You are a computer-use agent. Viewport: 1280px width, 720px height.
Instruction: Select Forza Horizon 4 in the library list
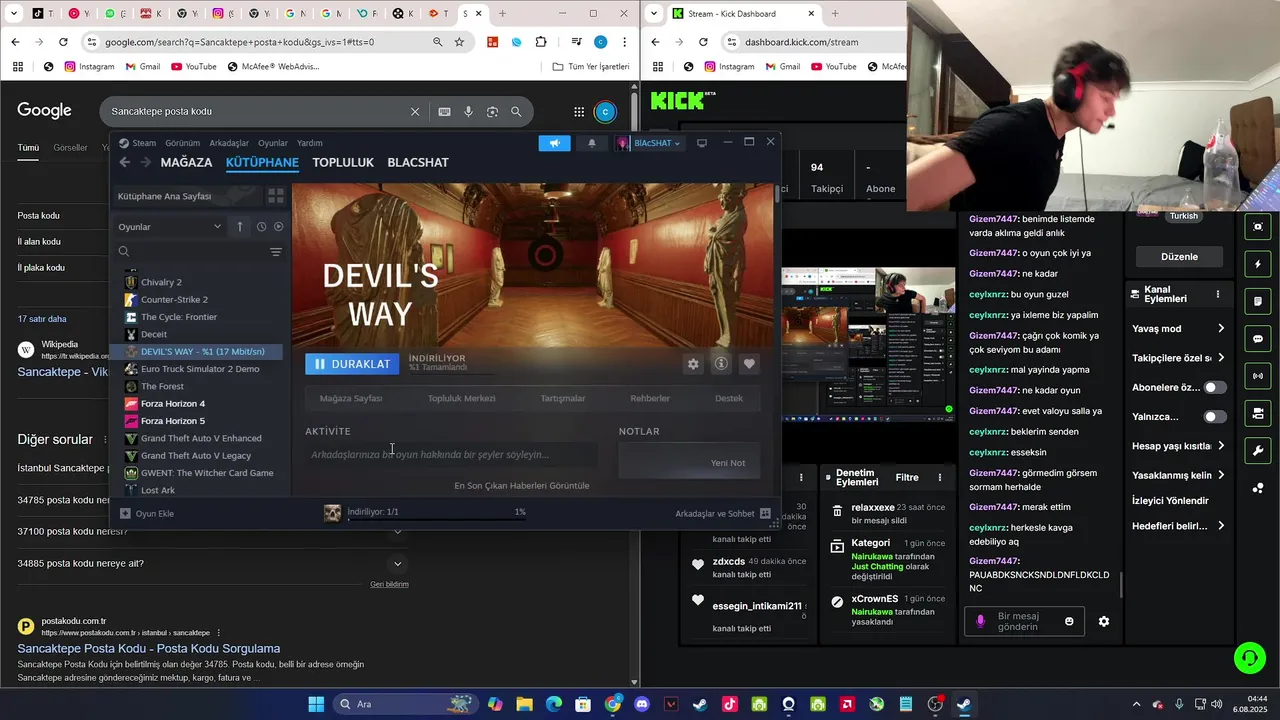pyautogui.click(x=172, y=404)
